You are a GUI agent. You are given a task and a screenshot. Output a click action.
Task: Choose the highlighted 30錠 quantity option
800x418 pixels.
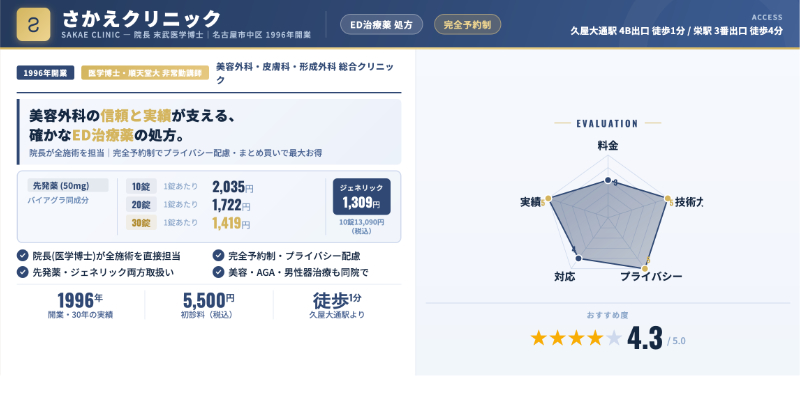point(138,222)
